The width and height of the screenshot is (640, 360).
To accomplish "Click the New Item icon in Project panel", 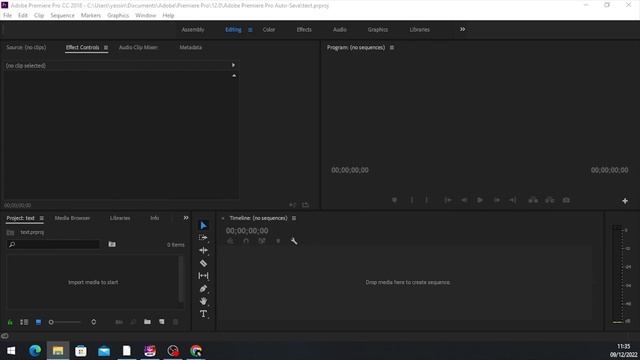I will tap(162, 322).
